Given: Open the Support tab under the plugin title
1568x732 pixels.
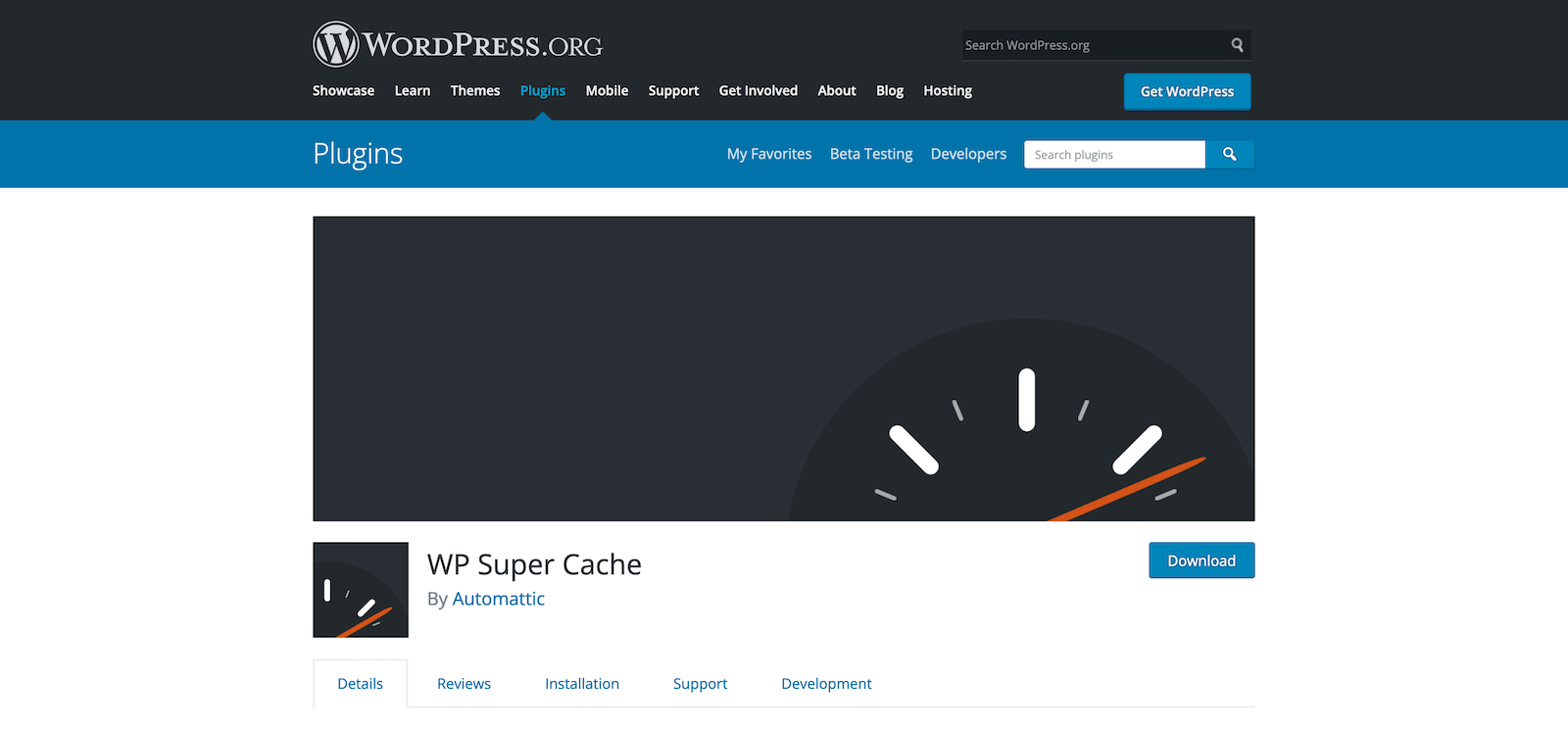Looking at the screenshot, I should click(700, 684).
